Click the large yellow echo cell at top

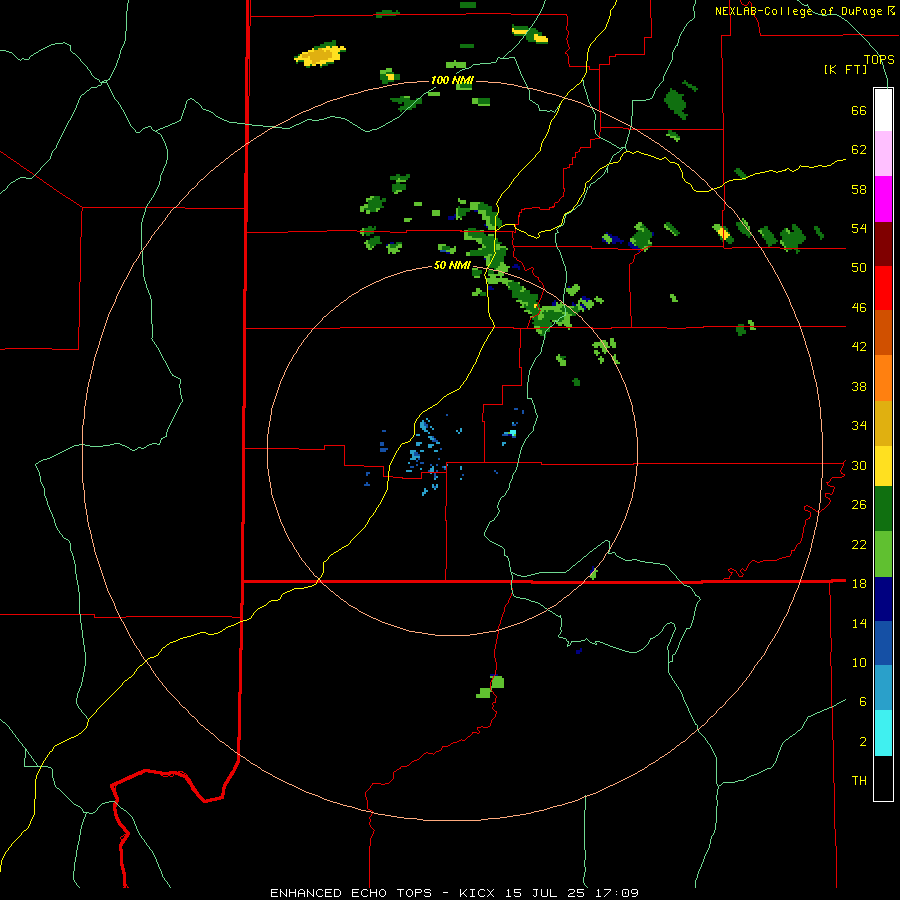[320, 55]
